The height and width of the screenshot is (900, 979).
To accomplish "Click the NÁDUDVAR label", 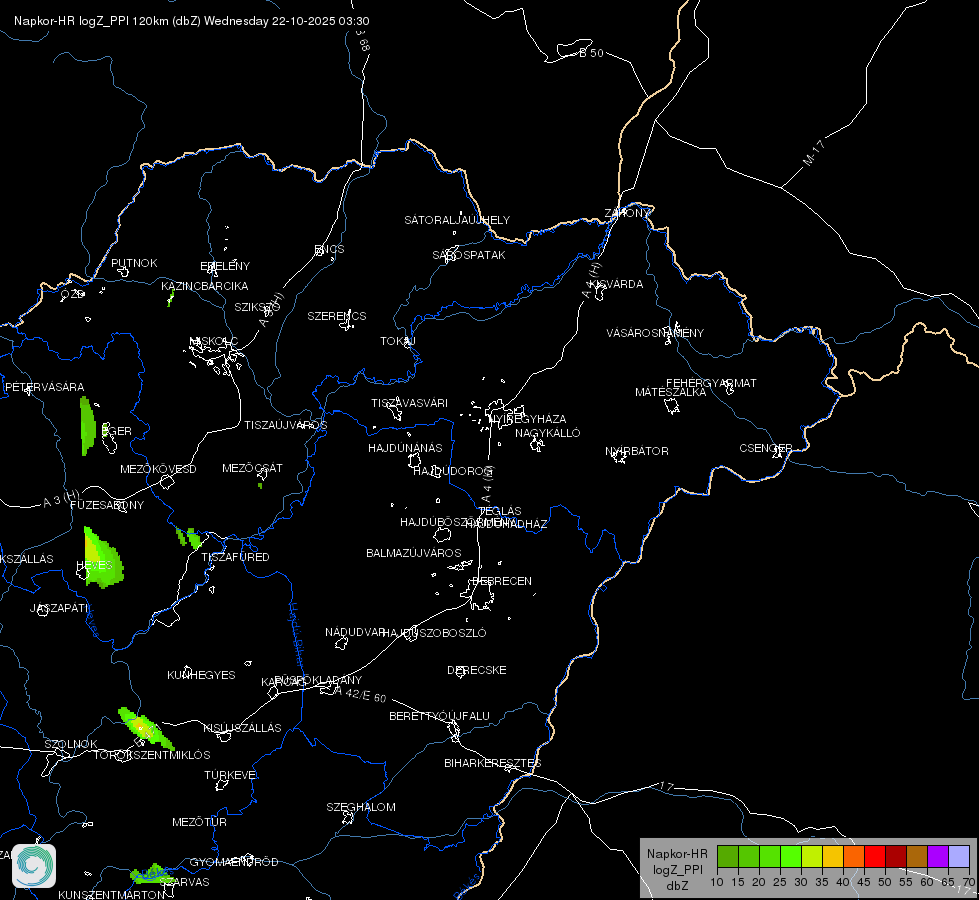I will (354, 632).
